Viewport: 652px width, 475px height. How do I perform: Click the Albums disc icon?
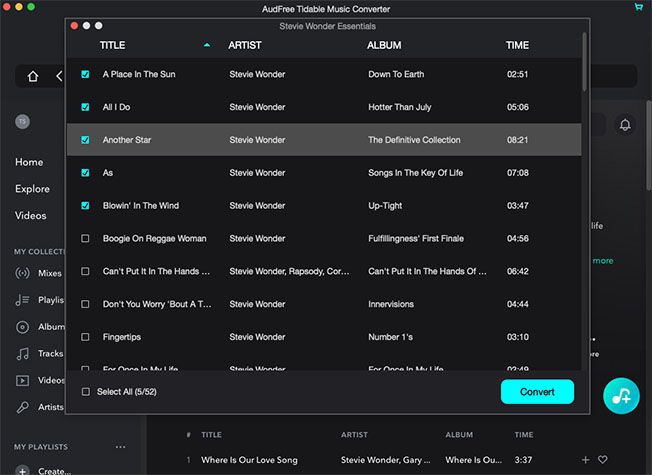click(x=22, y=327)
